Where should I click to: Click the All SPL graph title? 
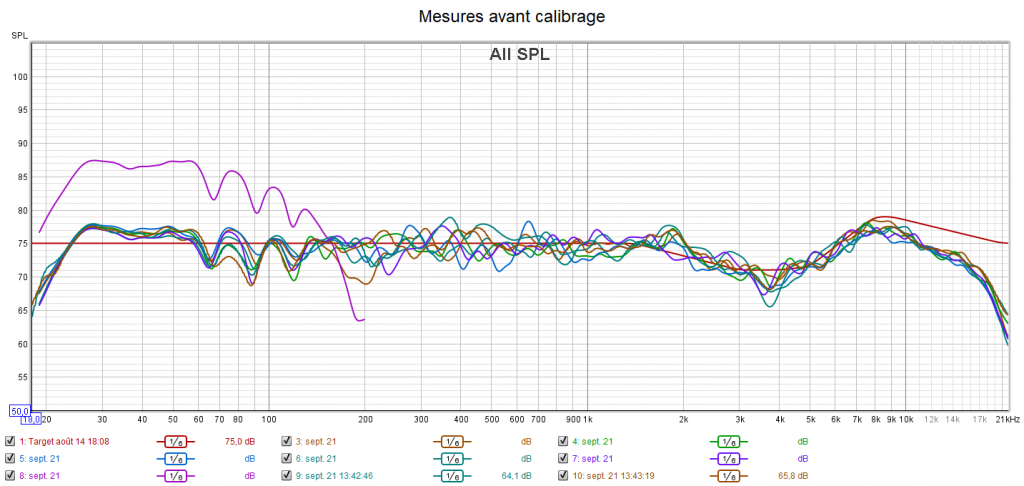519,55
